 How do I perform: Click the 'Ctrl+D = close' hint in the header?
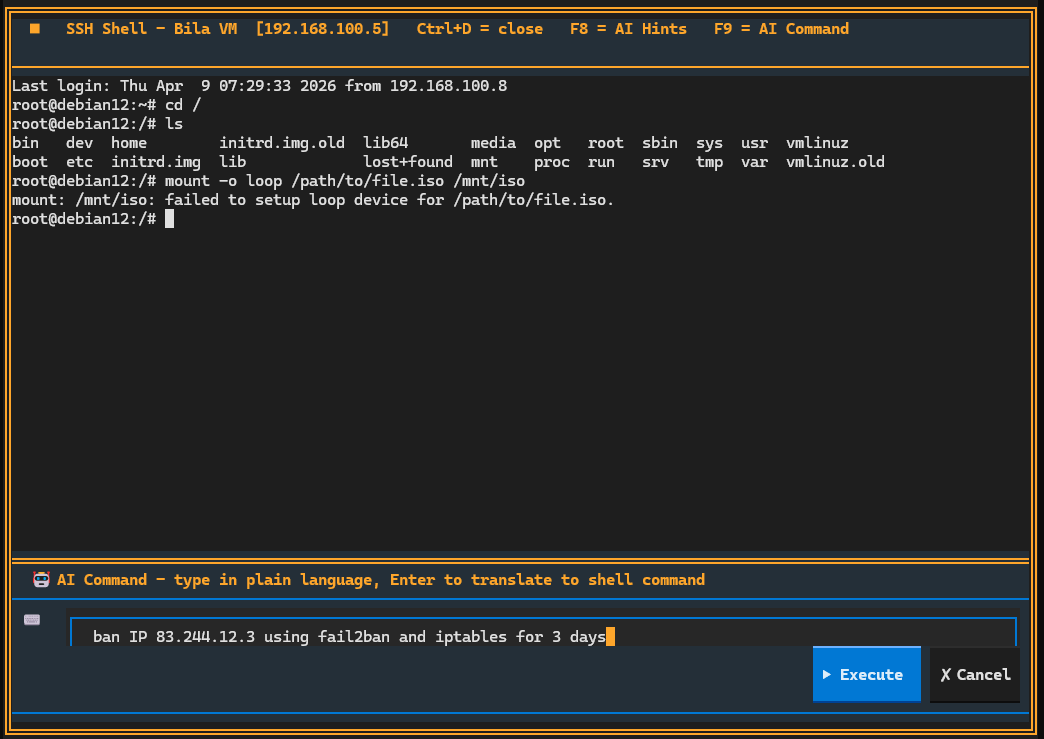pyautogui.click(x=480, y=29)
